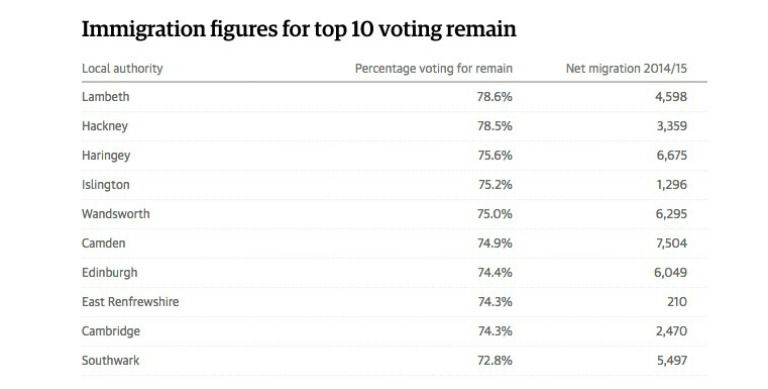The width and height of the screenshot is (768, 389).
Task: Select the 7,504 net migration figure
Action: coord(672,243)
